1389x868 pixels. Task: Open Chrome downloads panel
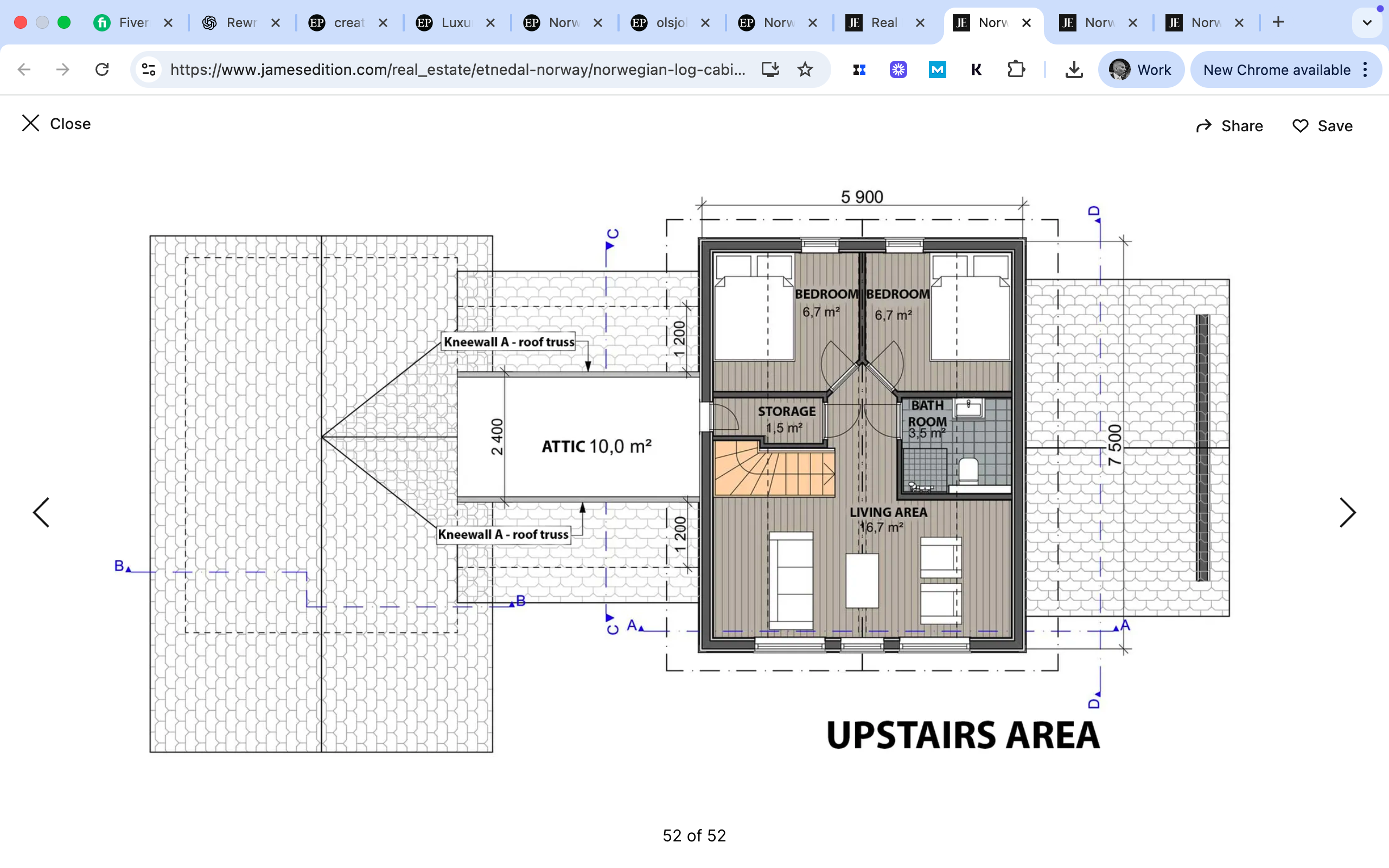(x=1073, y=69)
